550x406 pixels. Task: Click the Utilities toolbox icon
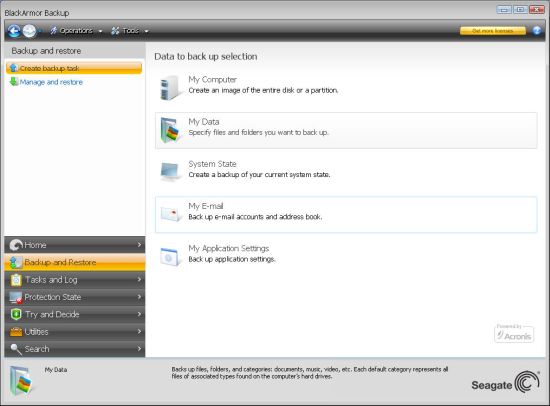pos(16,332)
